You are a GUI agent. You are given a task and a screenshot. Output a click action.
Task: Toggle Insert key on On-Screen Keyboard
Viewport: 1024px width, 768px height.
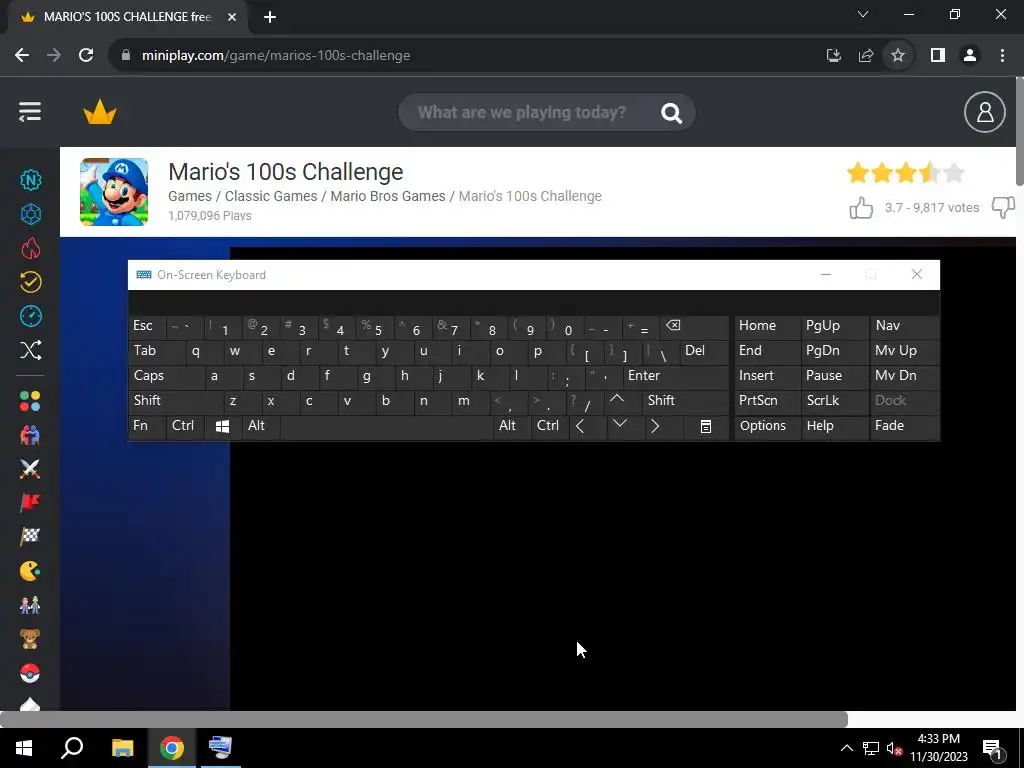[x=767, y=376]
